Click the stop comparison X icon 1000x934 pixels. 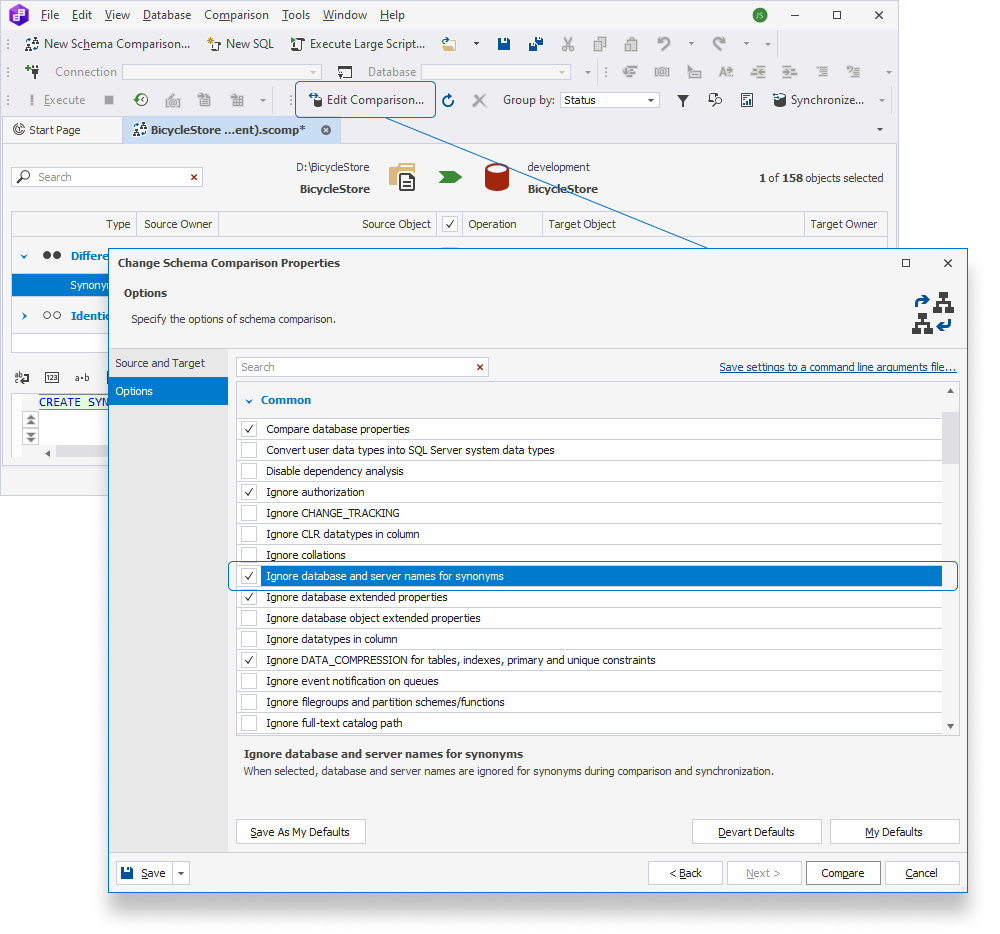click(x=480, y=100)
